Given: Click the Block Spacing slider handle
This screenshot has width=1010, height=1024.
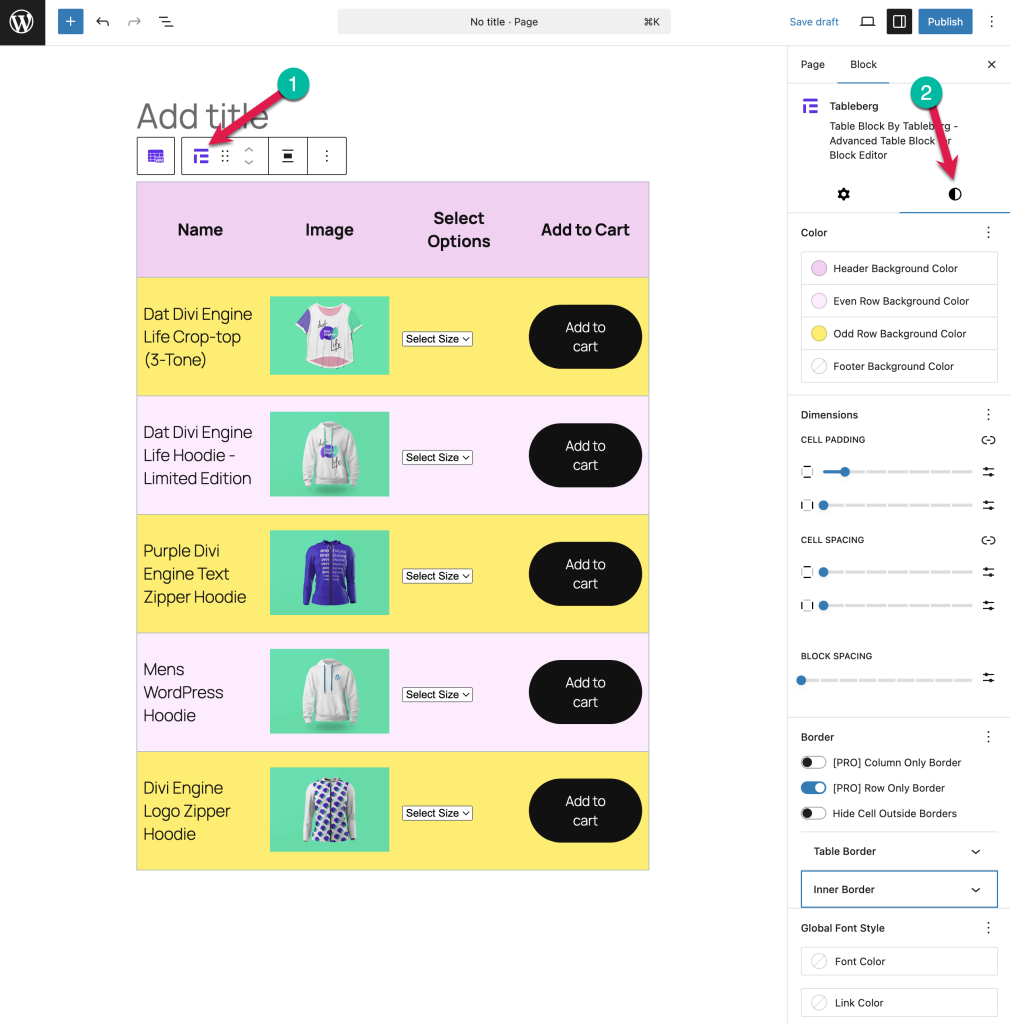Looking at the screenshot, I should click(x=801, y=680).
